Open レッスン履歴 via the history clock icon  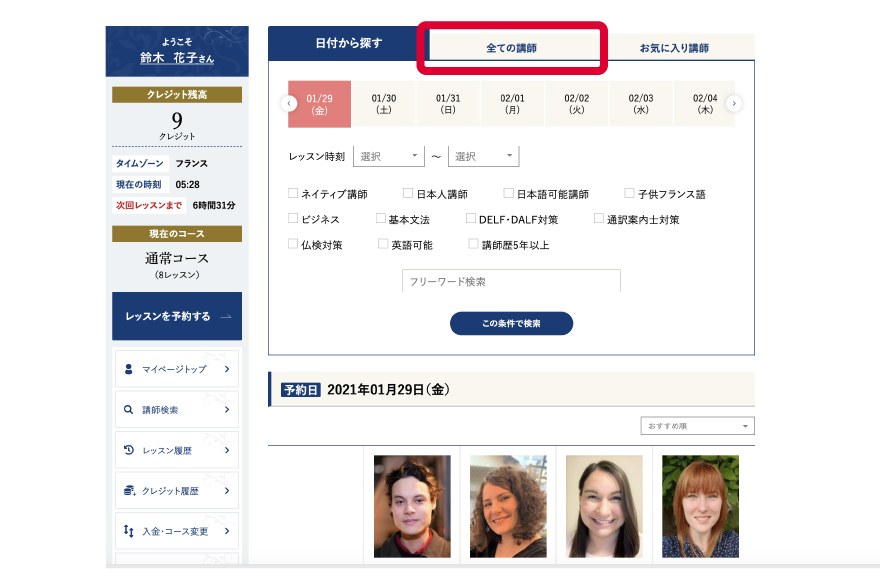pyautogui.click(x=128, y=450)
